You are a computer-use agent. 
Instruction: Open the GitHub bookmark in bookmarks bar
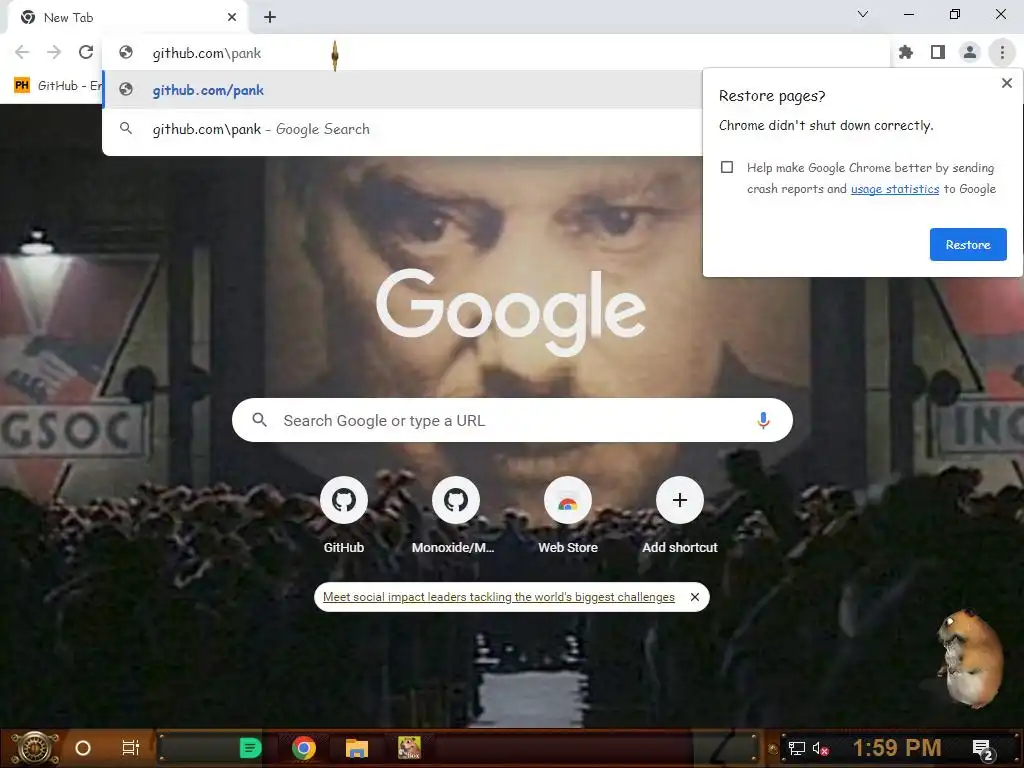pos(57,86)
